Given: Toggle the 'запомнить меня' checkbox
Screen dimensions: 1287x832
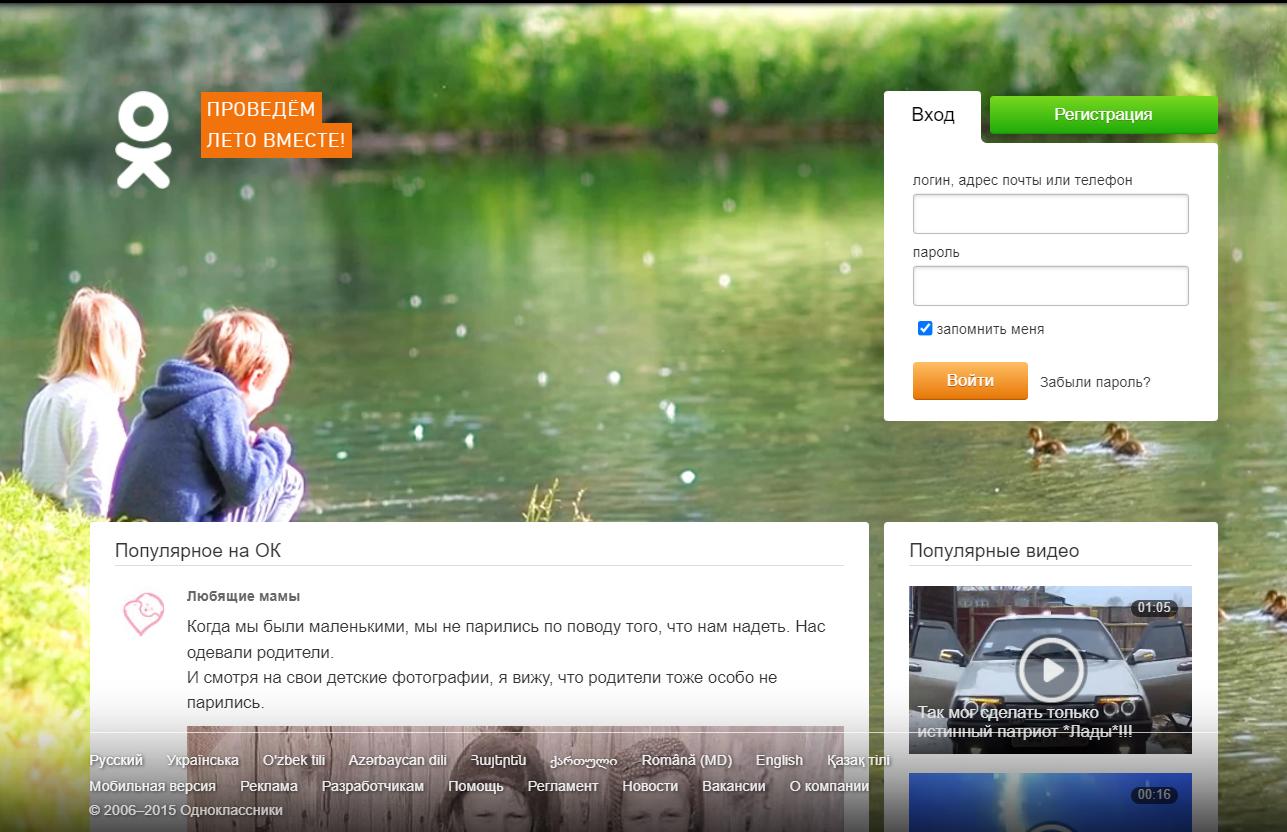Looking at the screenshot, I should [x=925, y=329].
